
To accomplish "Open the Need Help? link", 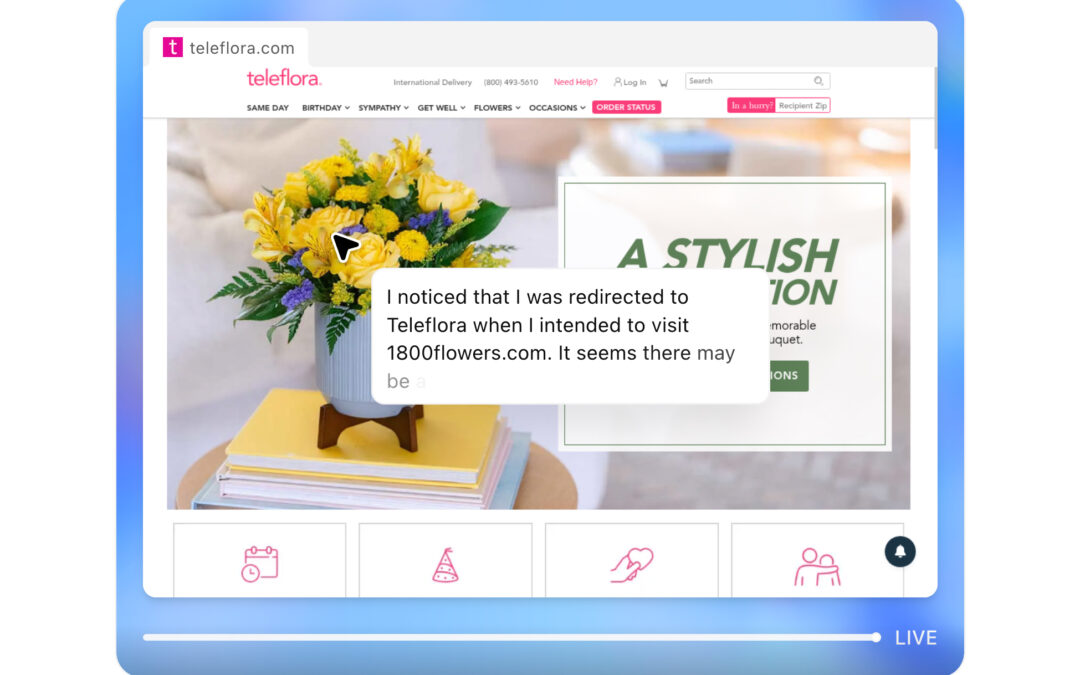I will click(x=576, y=82).
